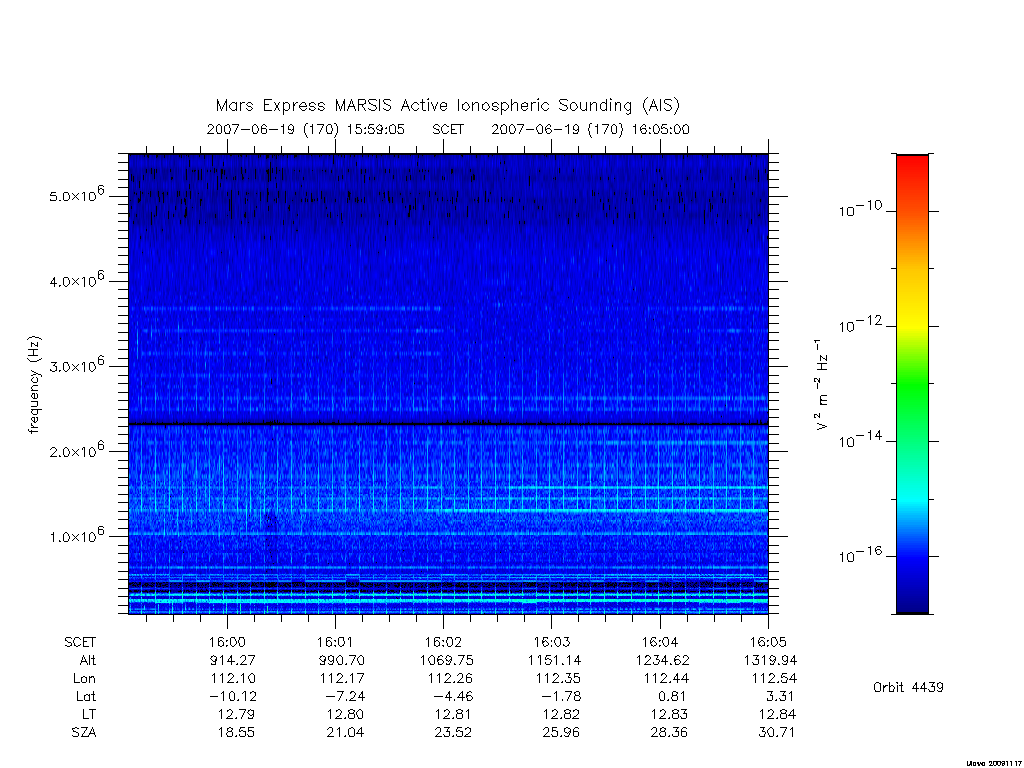Click the 10^-16 color bar label
1024x768 pixels.
point(860,555)
